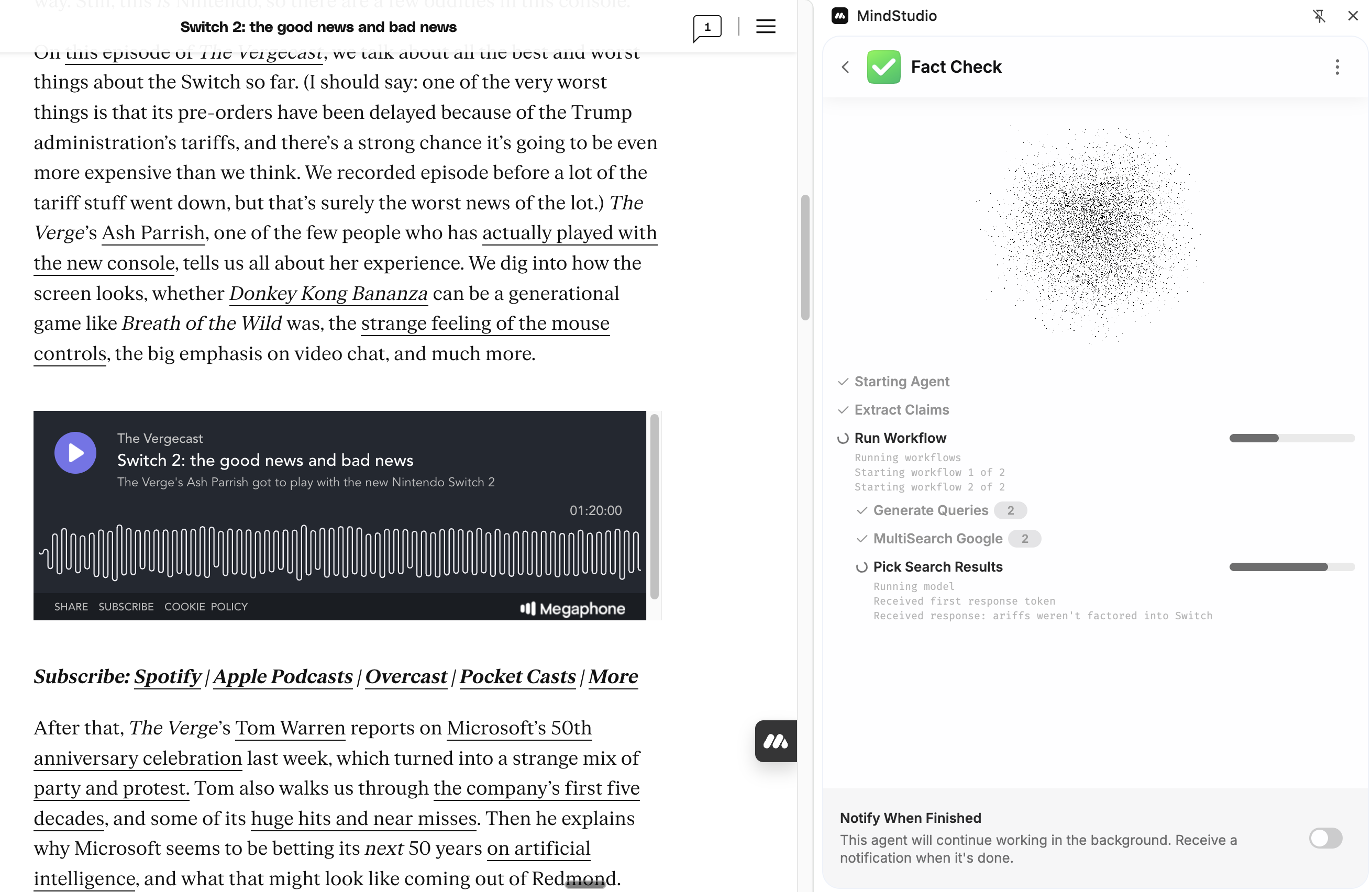Open the Apple Podcasts link

point(282,676)
